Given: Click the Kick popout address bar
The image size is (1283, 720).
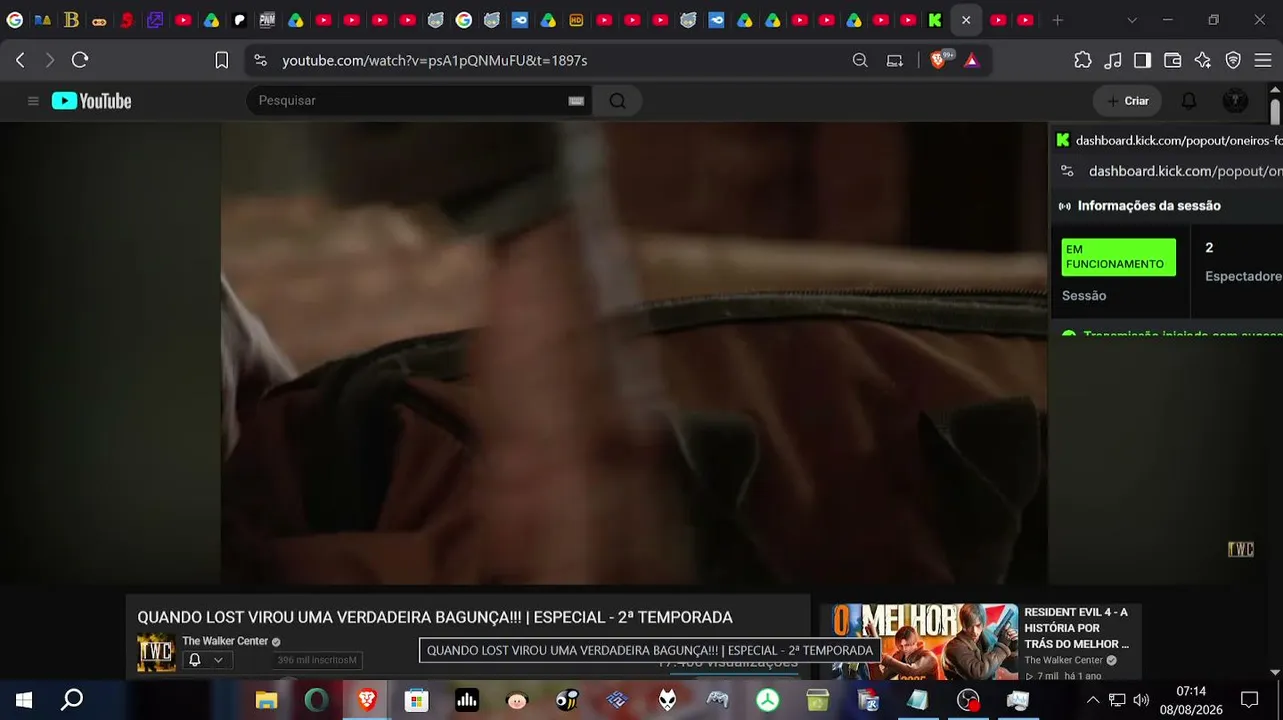Looking at the screenshot, I should pyautogui.click(x=1185, y=171).
